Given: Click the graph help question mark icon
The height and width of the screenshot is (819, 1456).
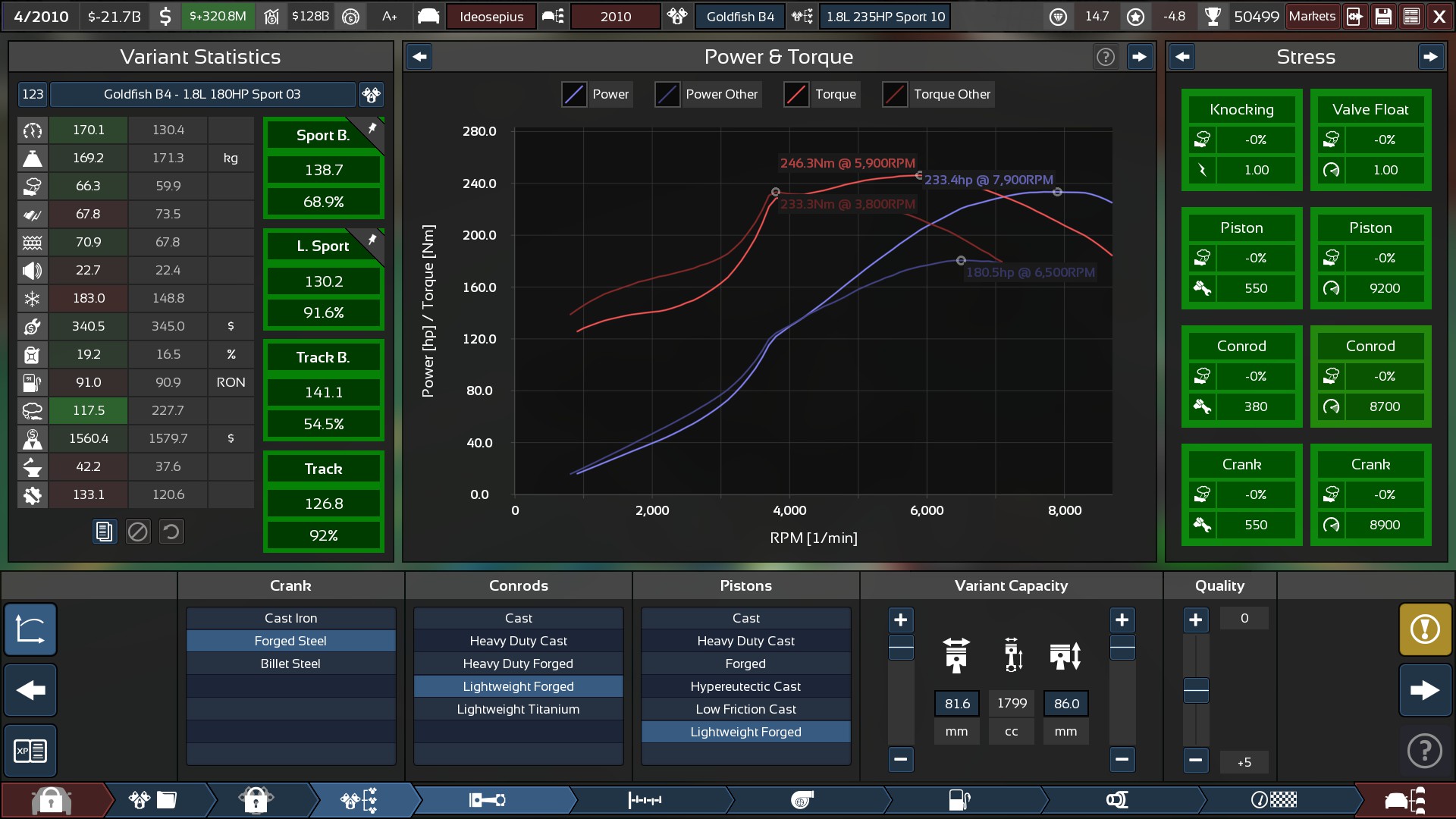Looking at the screenshot, I should tap(1106, 57).
